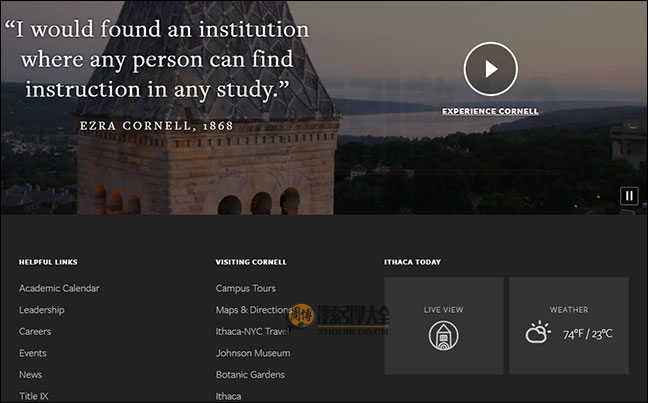Click the Visiting Cornell heading
This screenshot has height=403, width=648.
[251, 262]
